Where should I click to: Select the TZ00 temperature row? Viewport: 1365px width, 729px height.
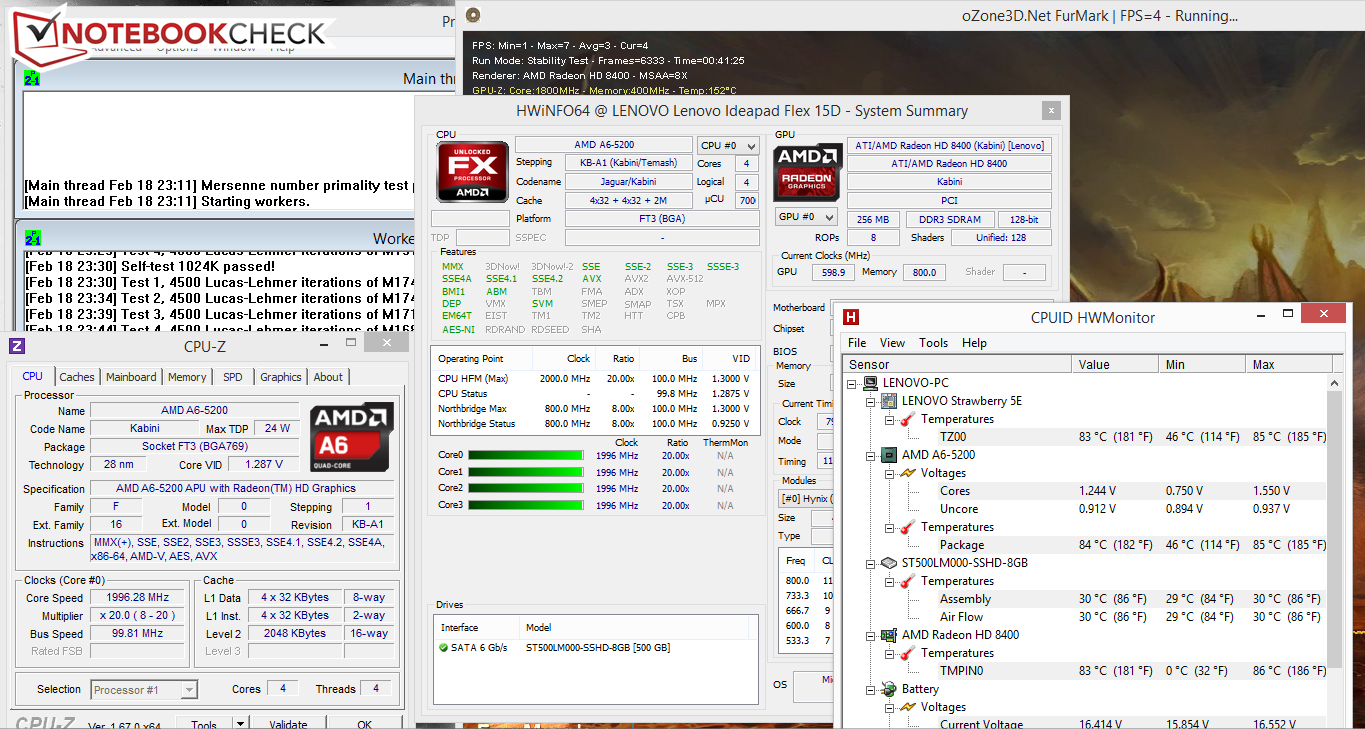click(1085, 437)
